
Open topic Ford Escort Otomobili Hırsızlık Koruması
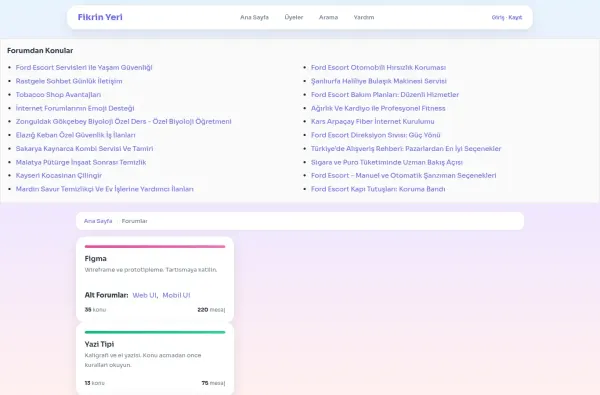pos(378,67)
